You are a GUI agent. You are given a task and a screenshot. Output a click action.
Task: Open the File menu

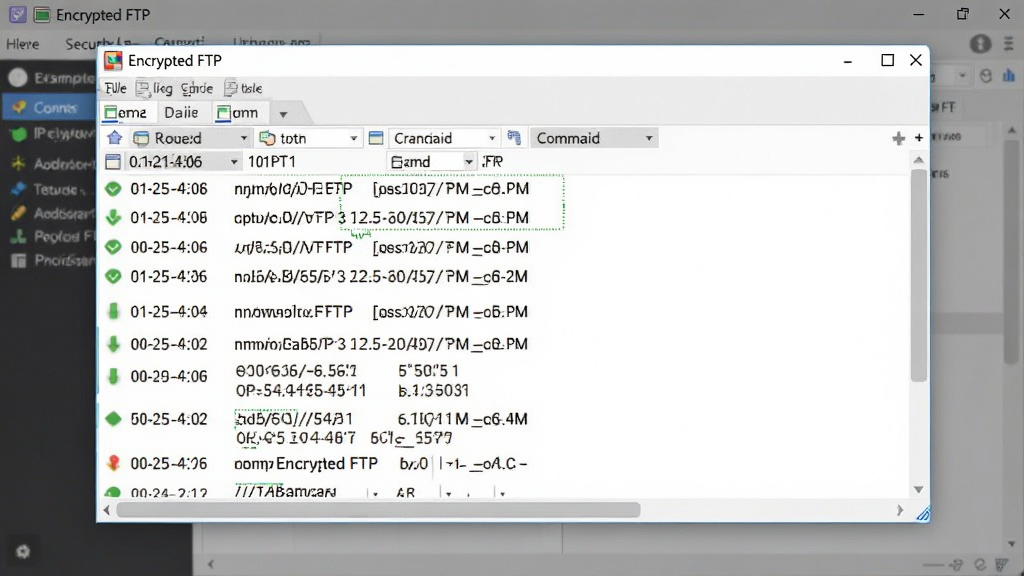click(x=116, y=88)
